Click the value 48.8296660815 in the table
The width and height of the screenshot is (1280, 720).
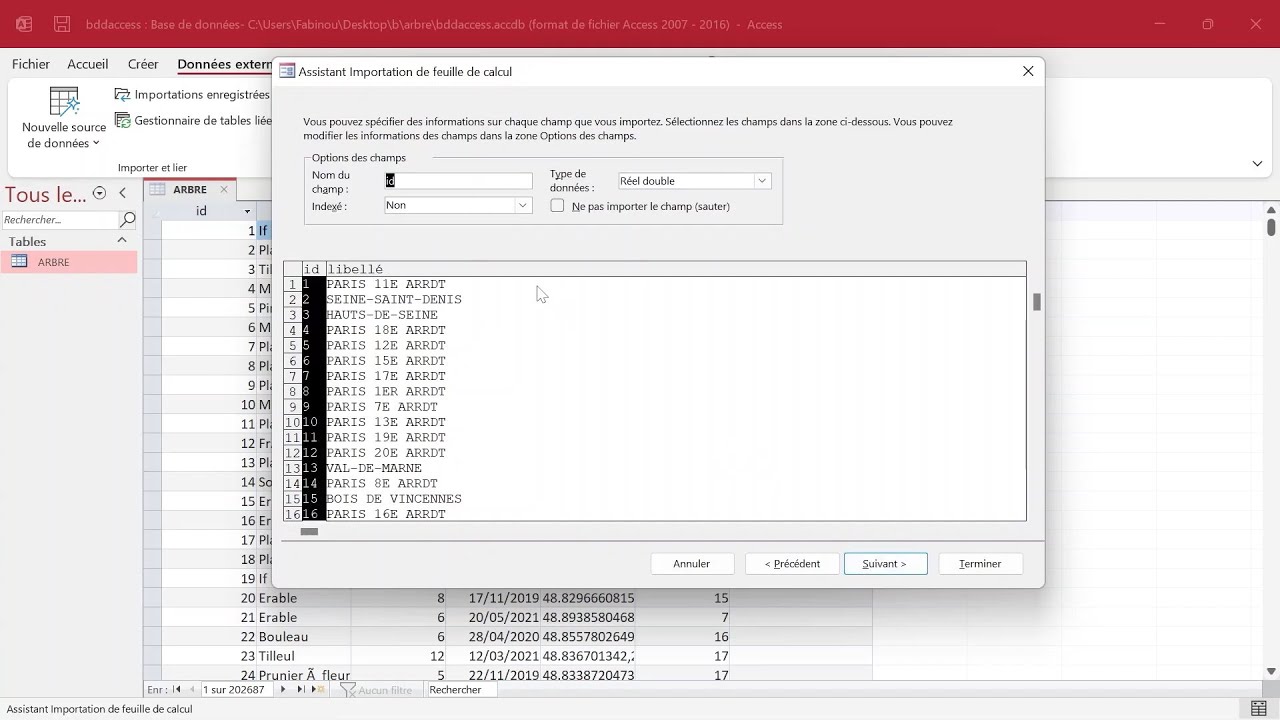tap(588, 598)
